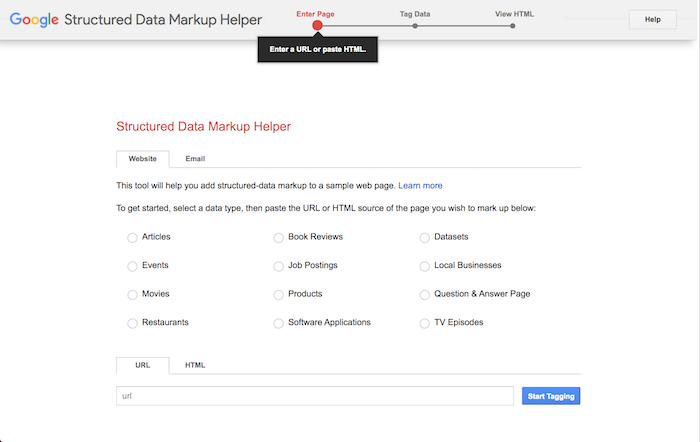Image resolution: width=700 pixels, height=442 pixels.
Task: Click the View HTML step dot
Action: (x=513, y=25)
